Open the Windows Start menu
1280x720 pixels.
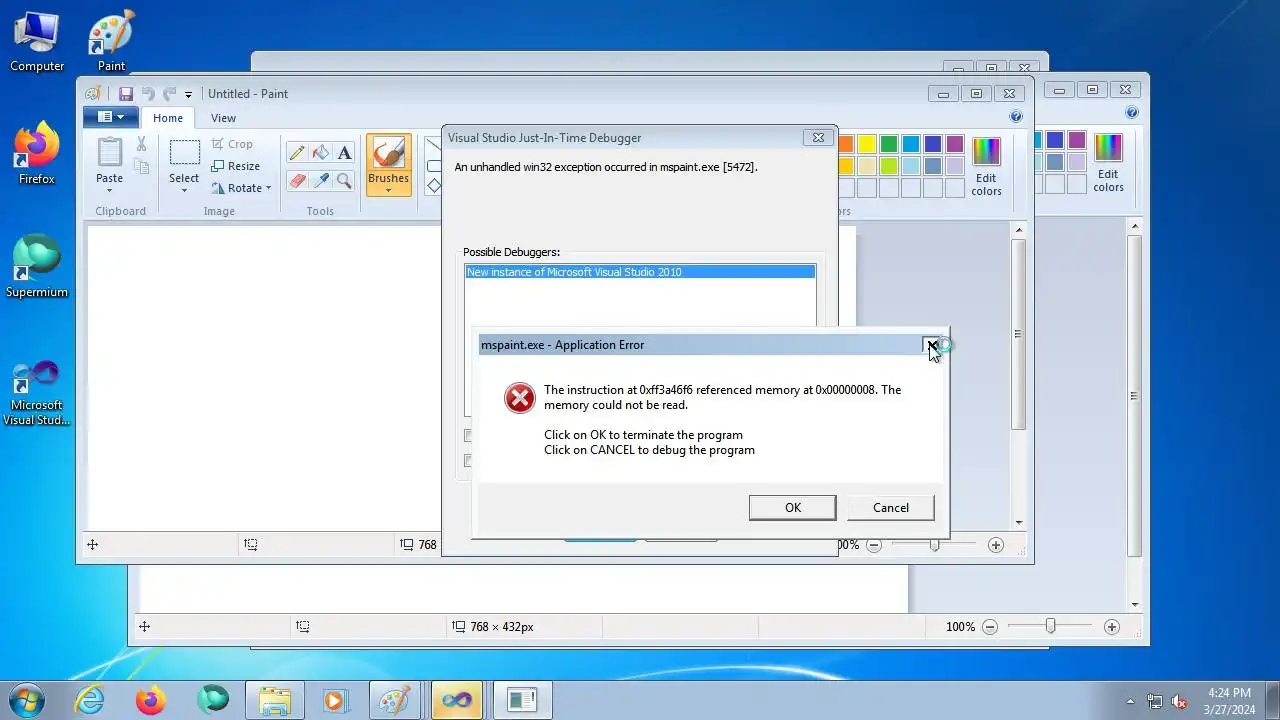[26, 700]
